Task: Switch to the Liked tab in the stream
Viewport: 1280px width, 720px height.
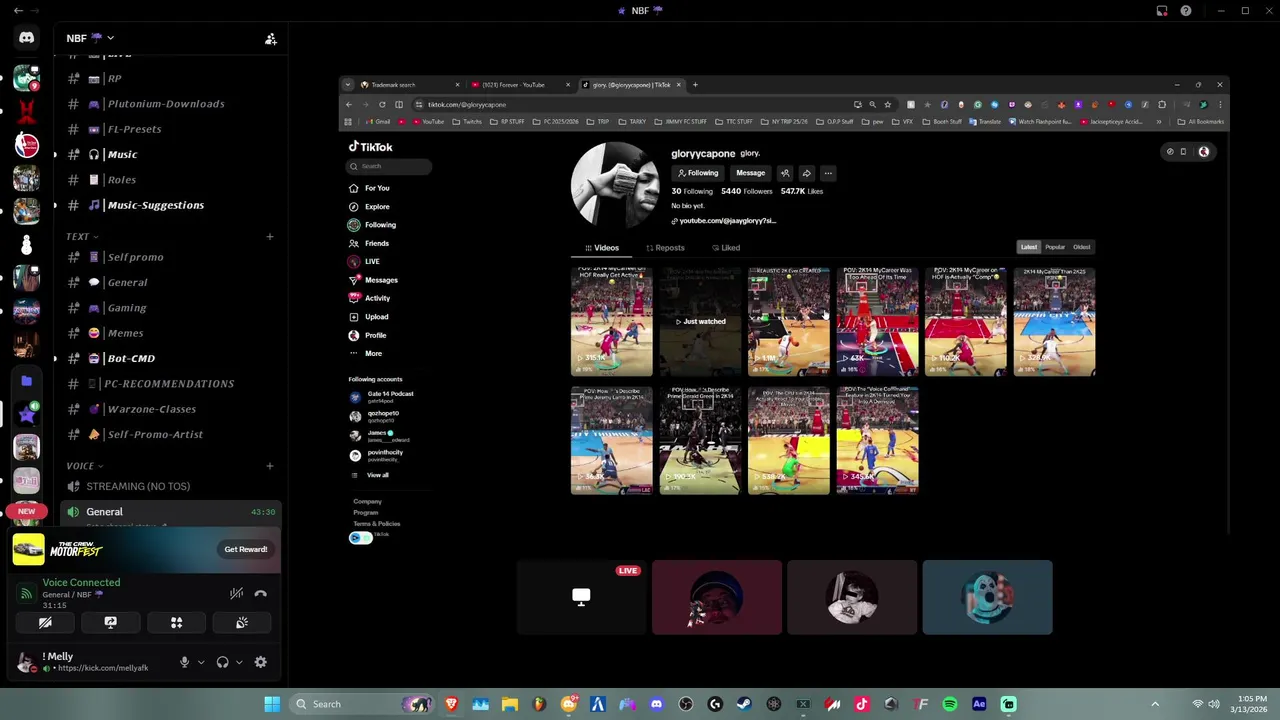Action: point(726,248)
